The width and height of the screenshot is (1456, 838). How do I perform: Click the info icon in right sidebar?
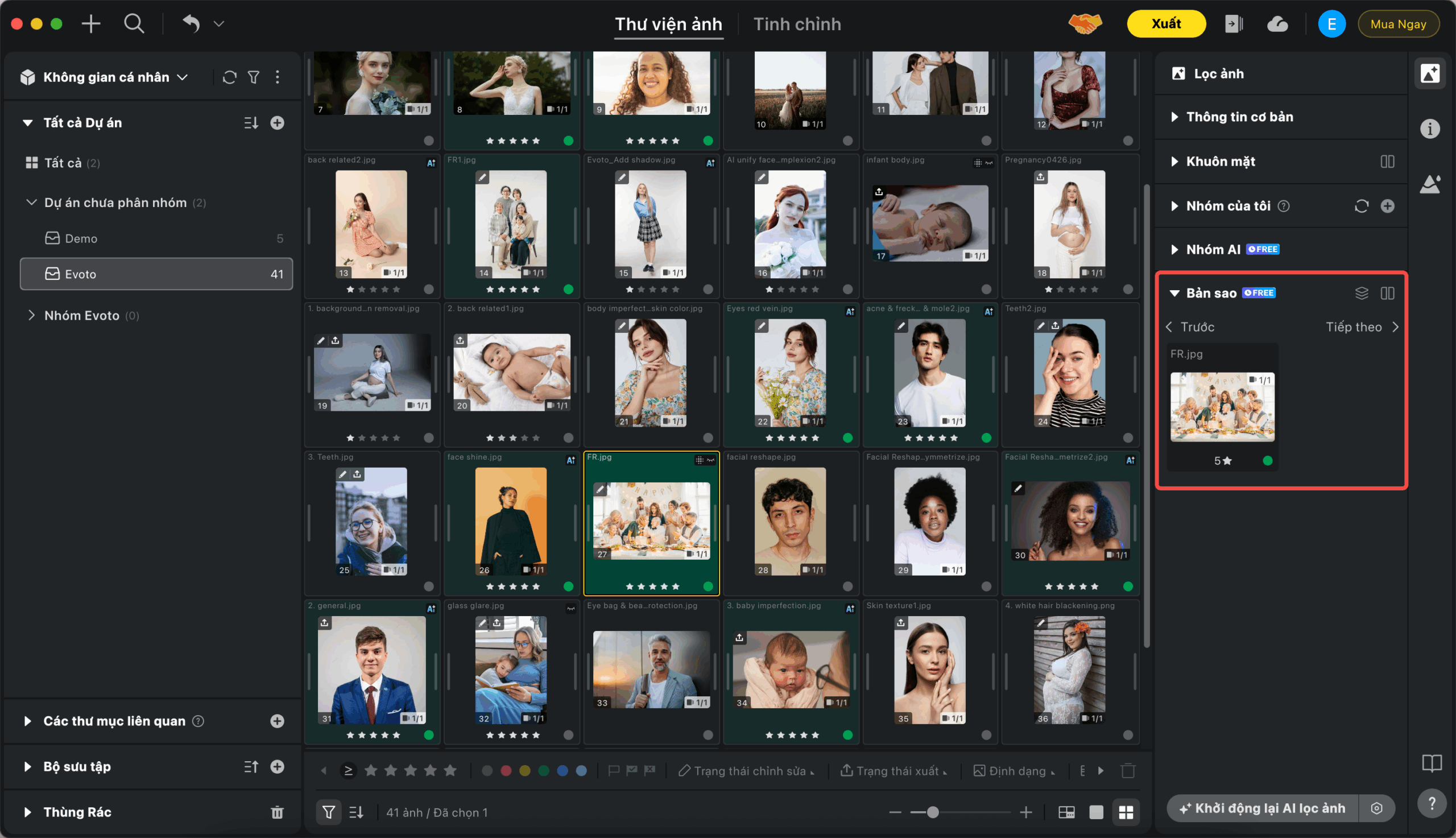pos(1429,129)
